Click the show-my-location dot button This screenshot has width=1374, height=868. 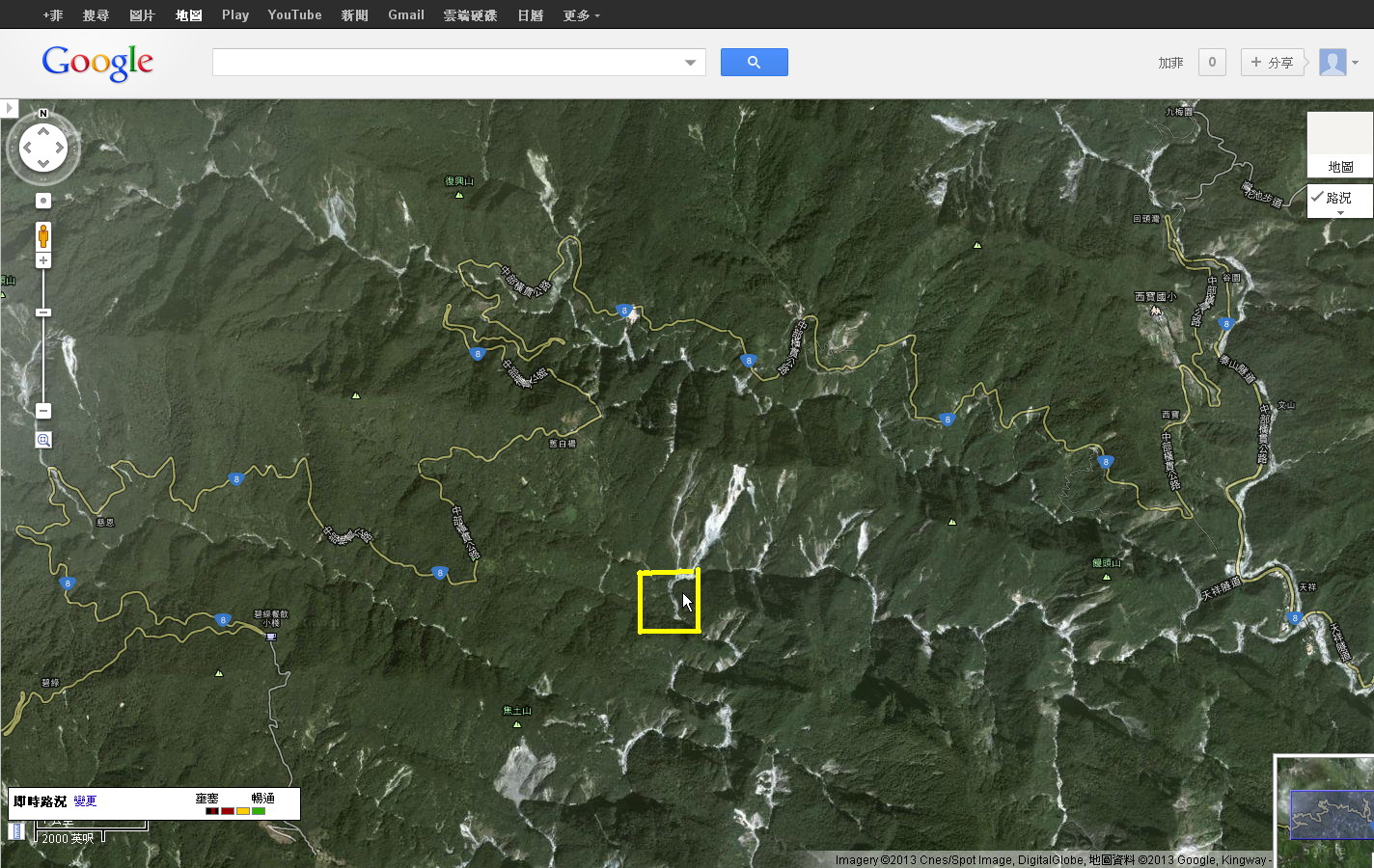pos(43,201)
